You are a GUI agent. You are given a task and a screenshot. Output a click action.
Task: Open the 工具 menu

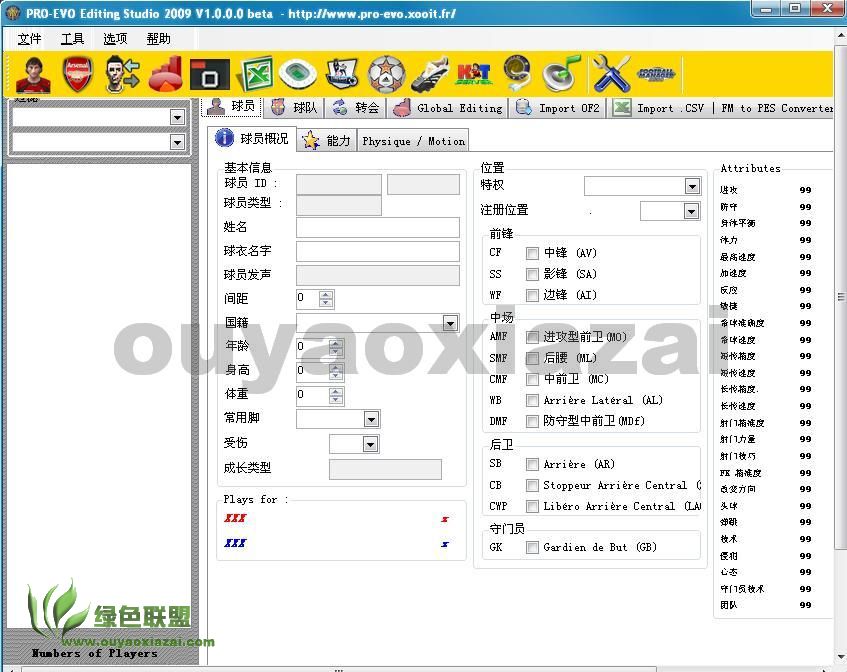point(72,39)
